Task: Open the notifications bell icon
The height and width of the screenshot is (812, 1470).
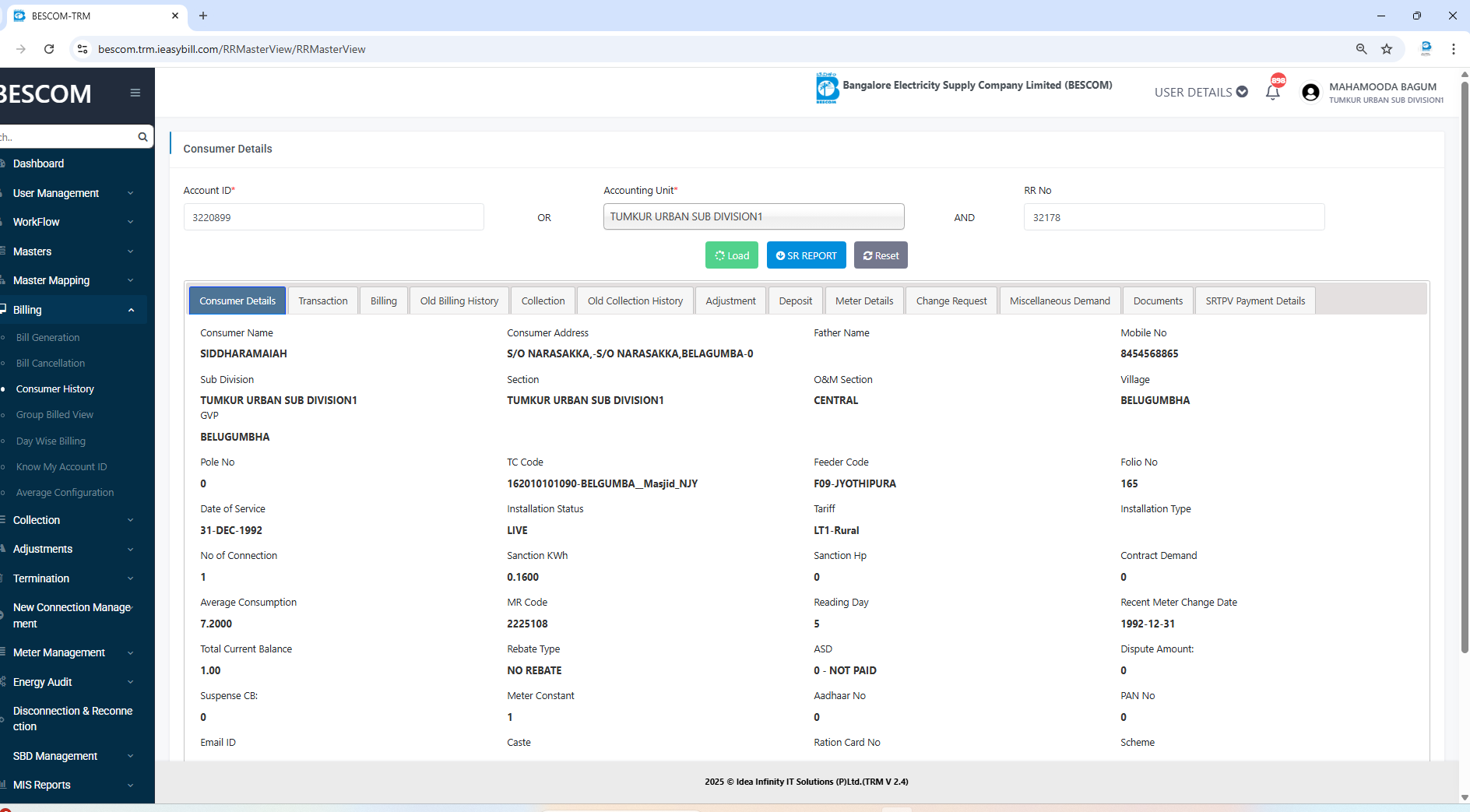Action: coord(1272,93)
